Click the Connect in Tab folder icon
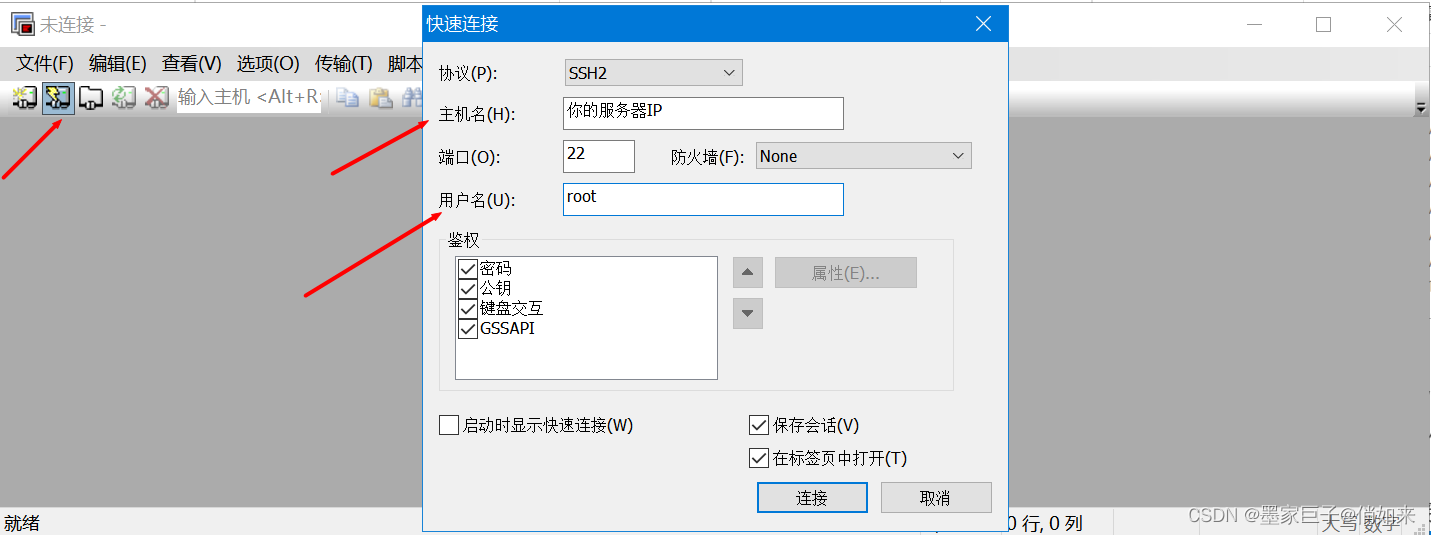This screenshot has width=1431, height=535. pyautogui.click(x=91, y=97)
